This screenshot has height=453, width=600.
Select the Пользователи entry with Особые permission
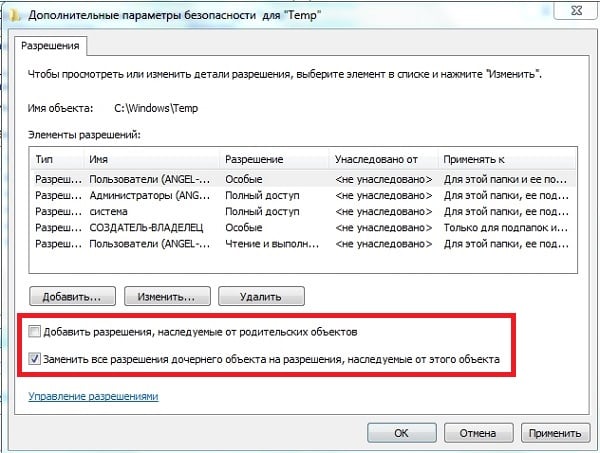click(x=303, y=179)
